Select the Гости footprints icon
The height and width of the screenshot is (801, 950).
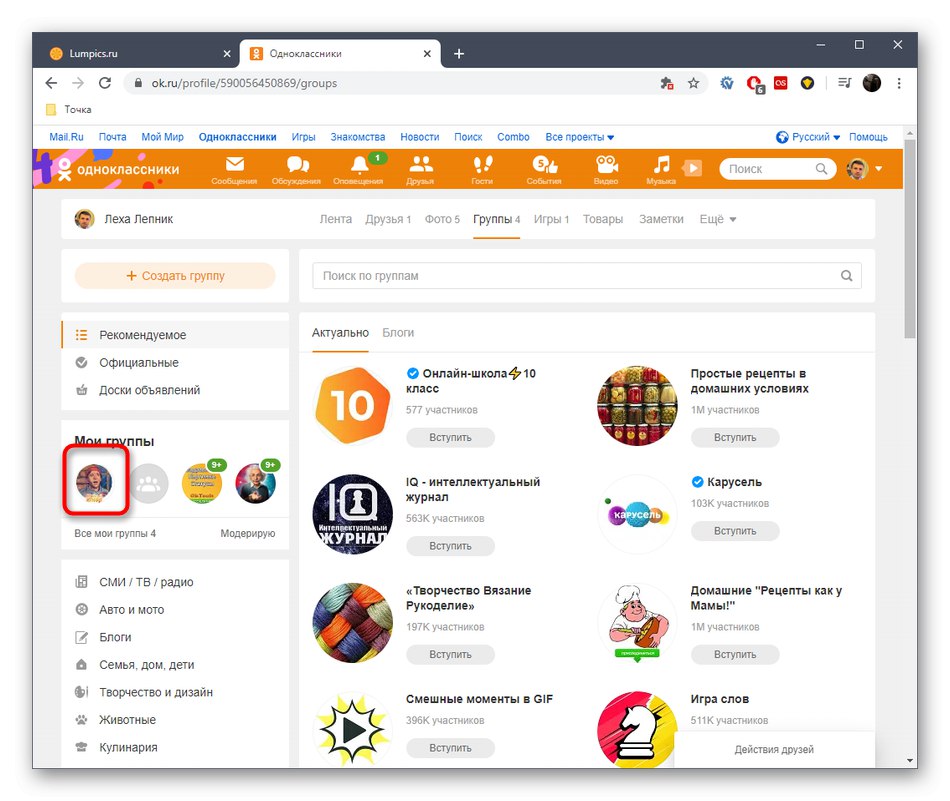(x=482, y=166)
